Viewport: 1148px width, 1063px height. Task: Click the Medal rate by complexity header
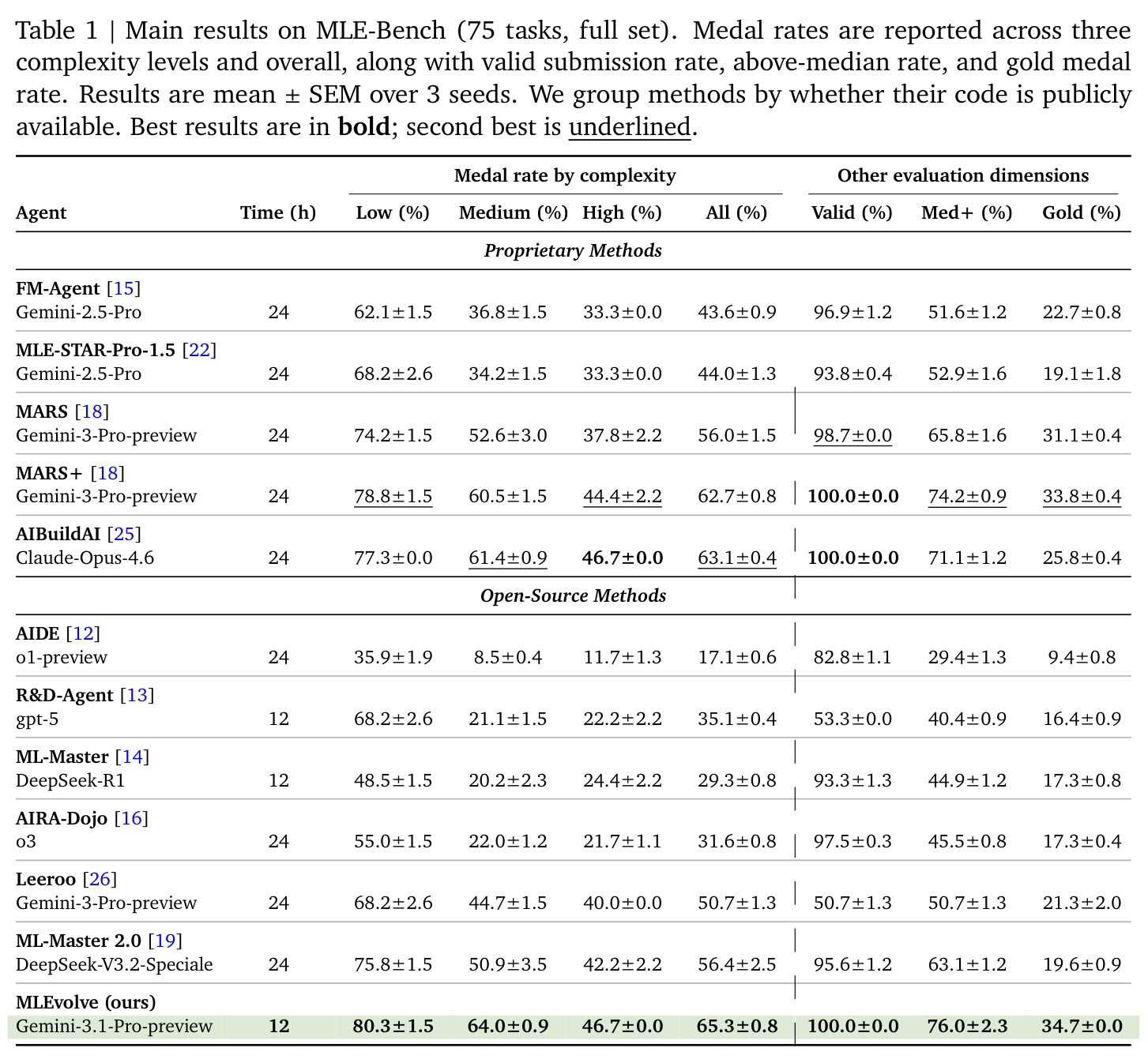tap(565, 175)
